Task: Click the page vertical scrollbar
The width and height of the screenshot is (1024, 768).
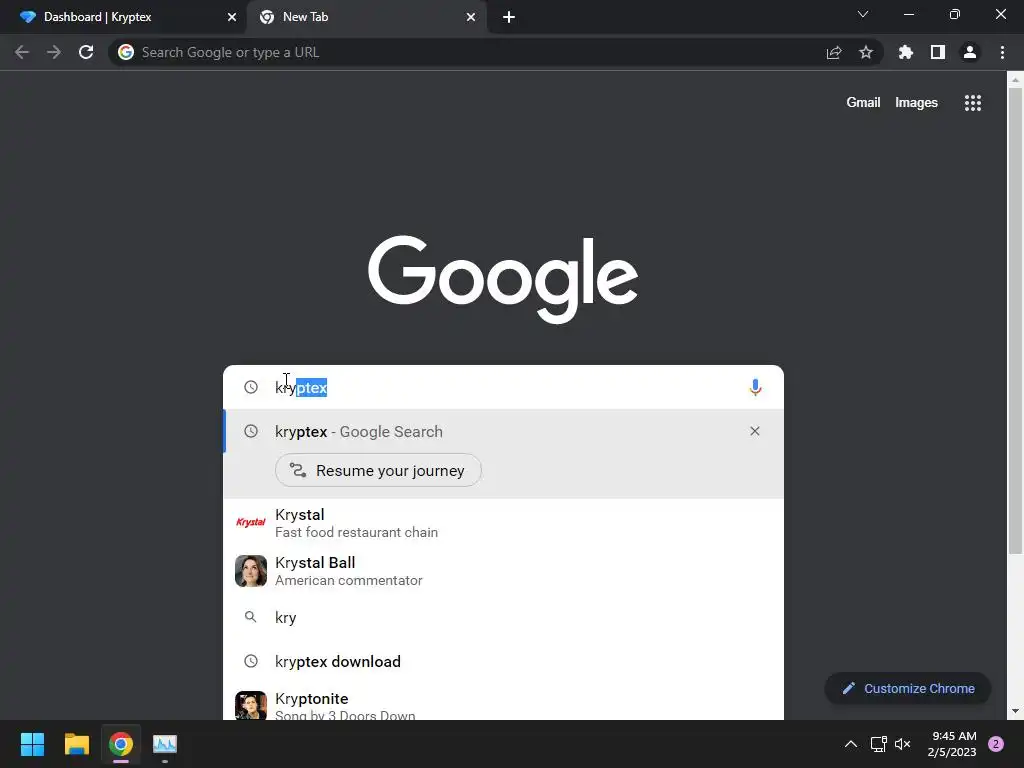Action: tap(1015, 321)
